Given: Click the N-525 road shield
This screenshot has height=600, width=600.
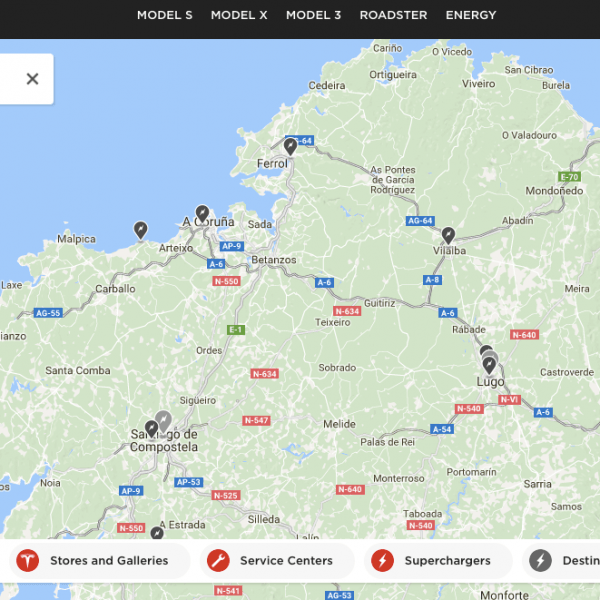Looking at the screenshot, I should (x=226, y=496).
